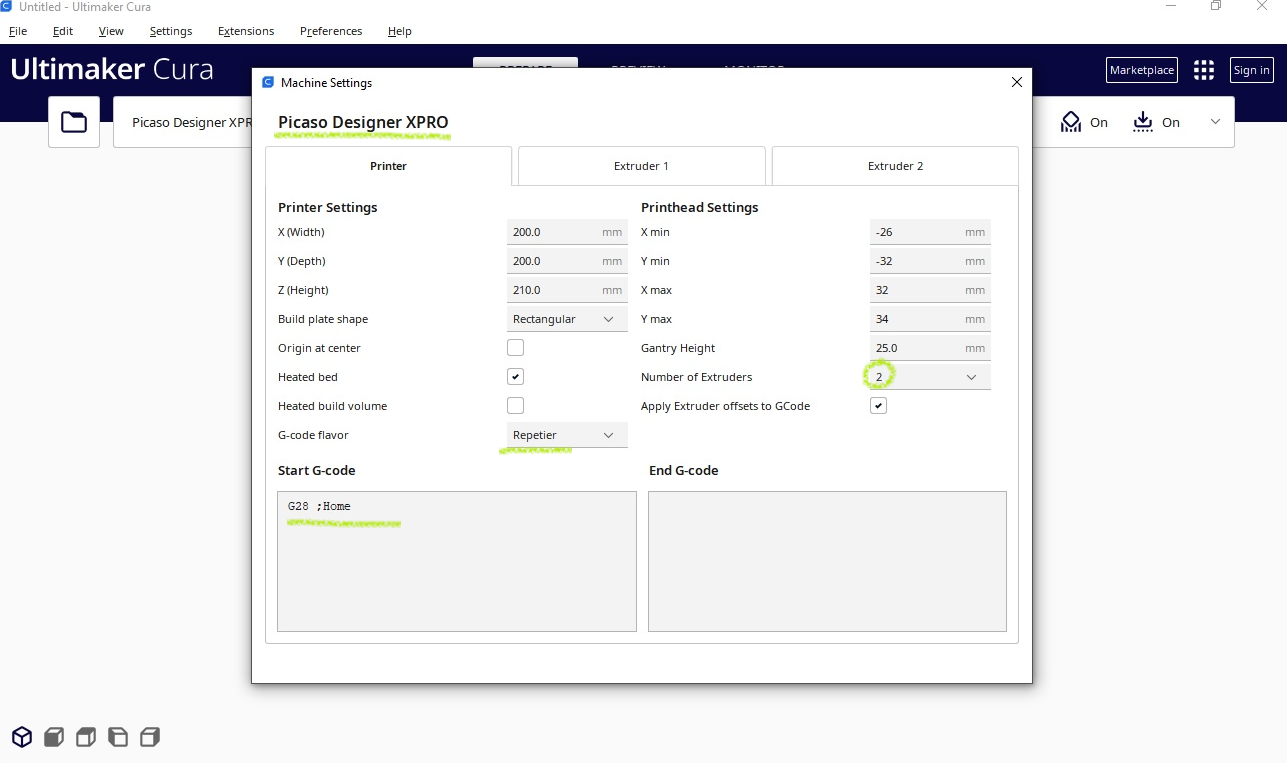Toggle the Origin at center checkbox
The width and height of the screenshot is (1287, 763).
pyautogui.click(x=515, y=348)
